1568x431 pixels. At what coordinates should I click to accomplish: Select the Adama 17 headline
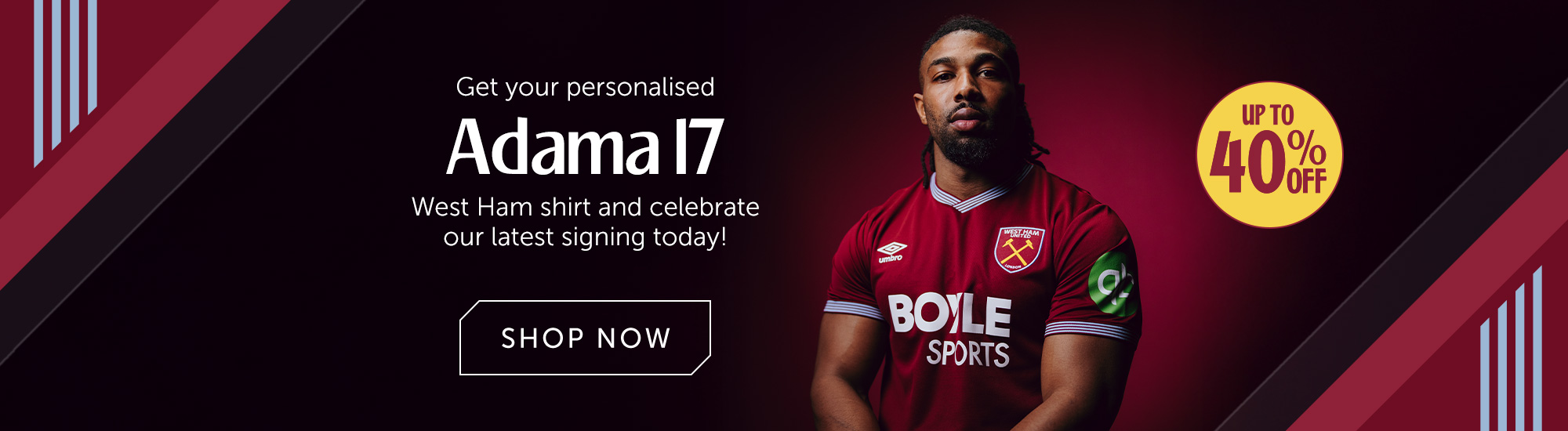pos(585,147)
